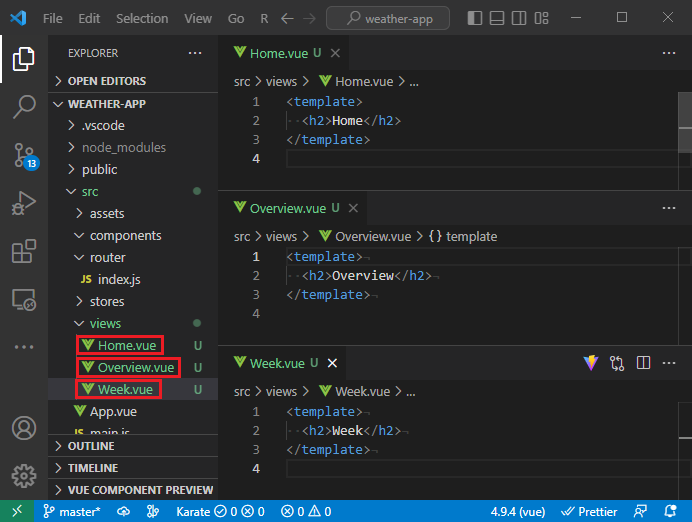The height and width of the screenshot is (522, 692).
Task: Click the VS Code logo icon
Action: (18, 18)
